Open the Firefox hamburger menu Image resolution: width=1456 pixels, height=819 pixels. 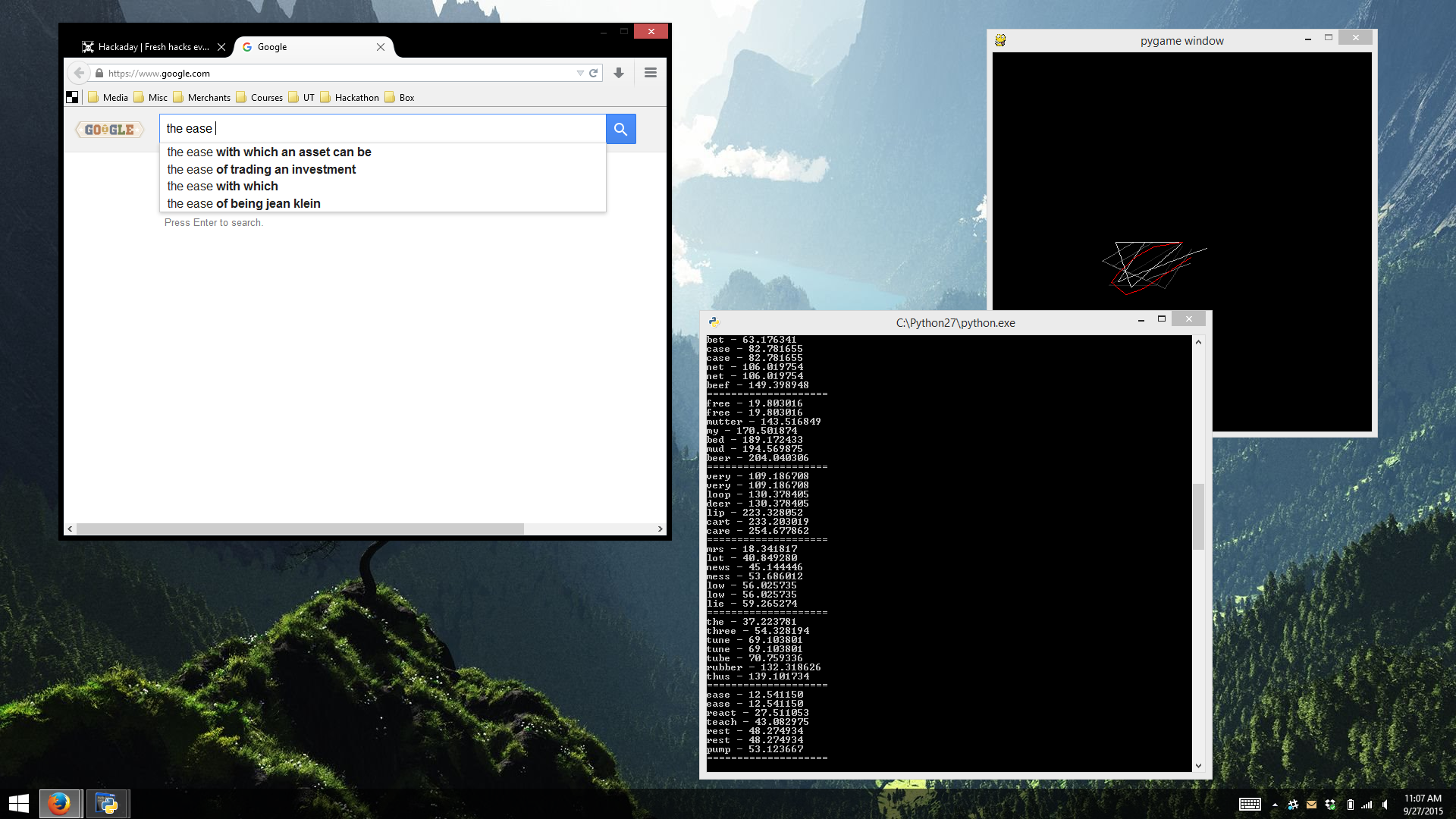point(650,73)
